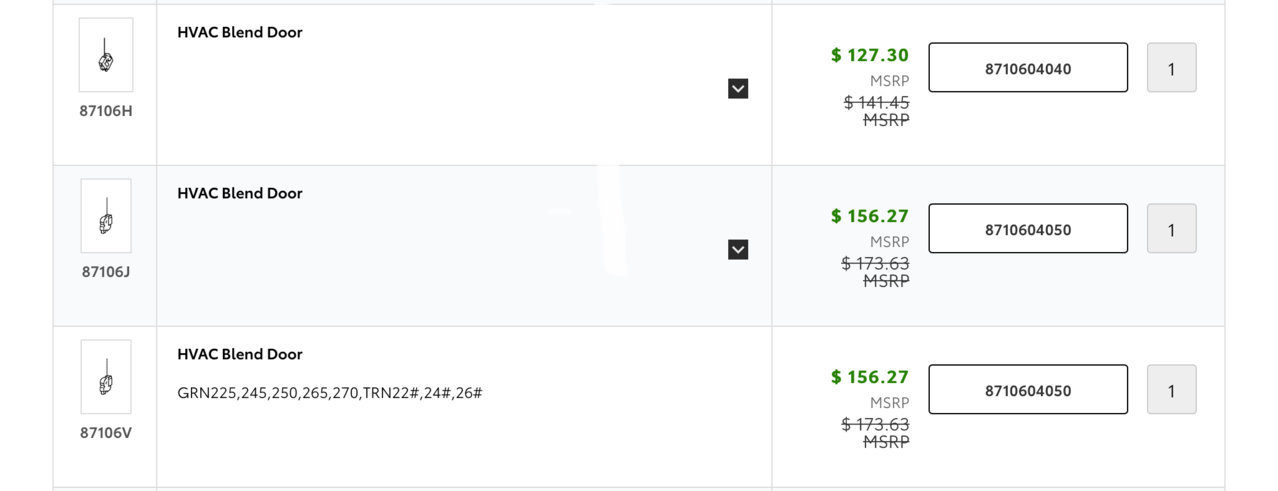Open the 87106H part diagram thumbnail
Image resolution: width=1278 pixels, height=491 pixels.
click(106, 55)
